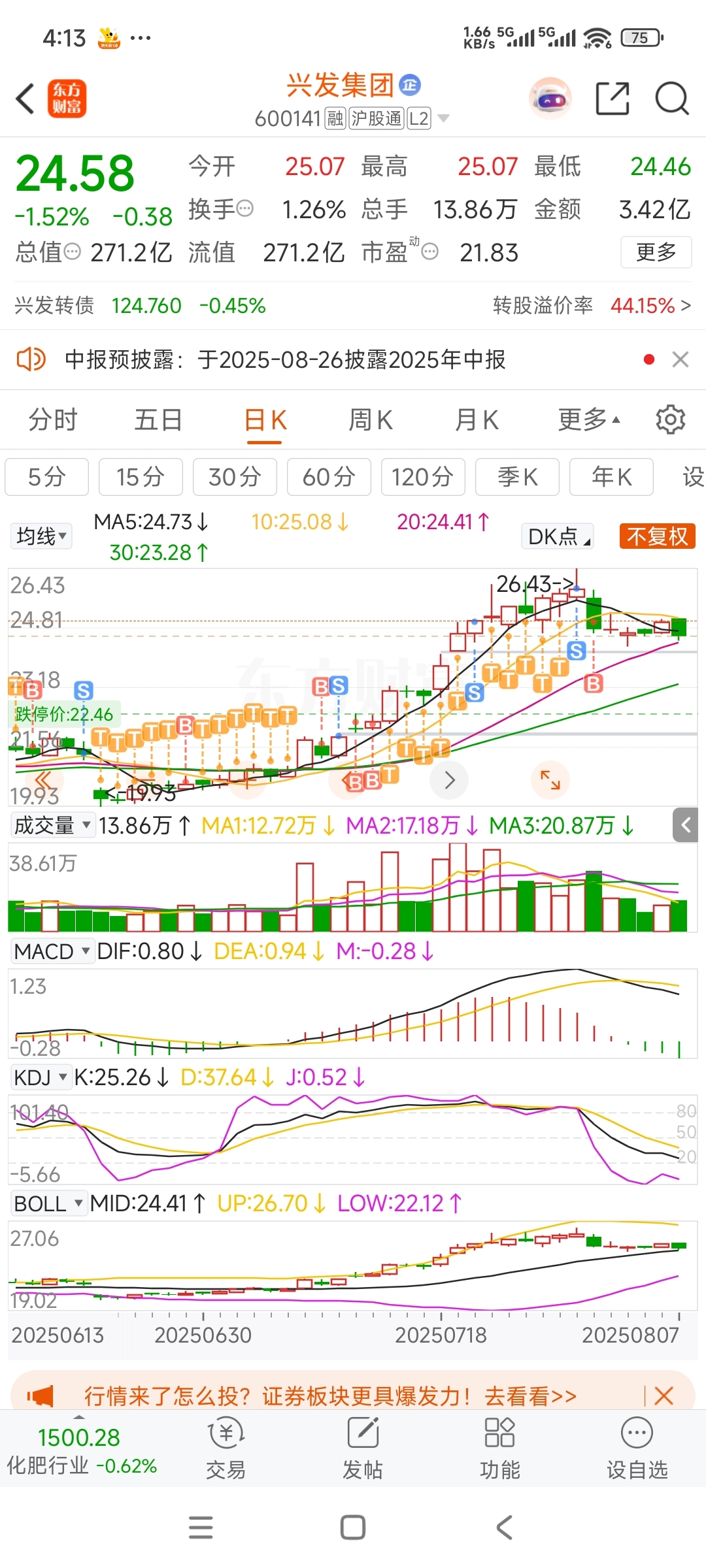Open the KDJ indicator dropdown
The width and height of the screenshot is (706, 1568).
(x=41, y=1077)
